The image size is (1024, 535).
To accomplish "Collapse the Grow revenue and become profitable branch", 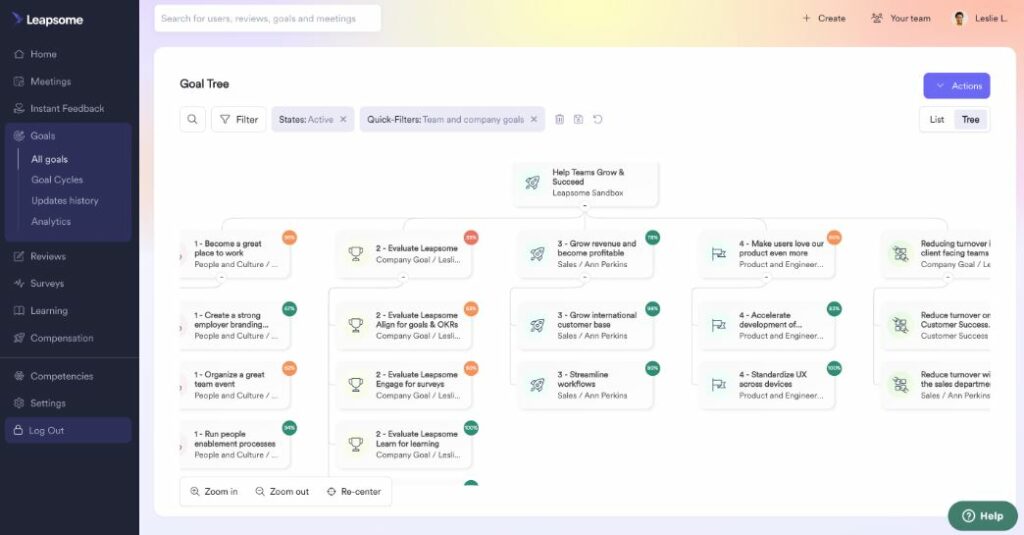I will click(584, 278).
